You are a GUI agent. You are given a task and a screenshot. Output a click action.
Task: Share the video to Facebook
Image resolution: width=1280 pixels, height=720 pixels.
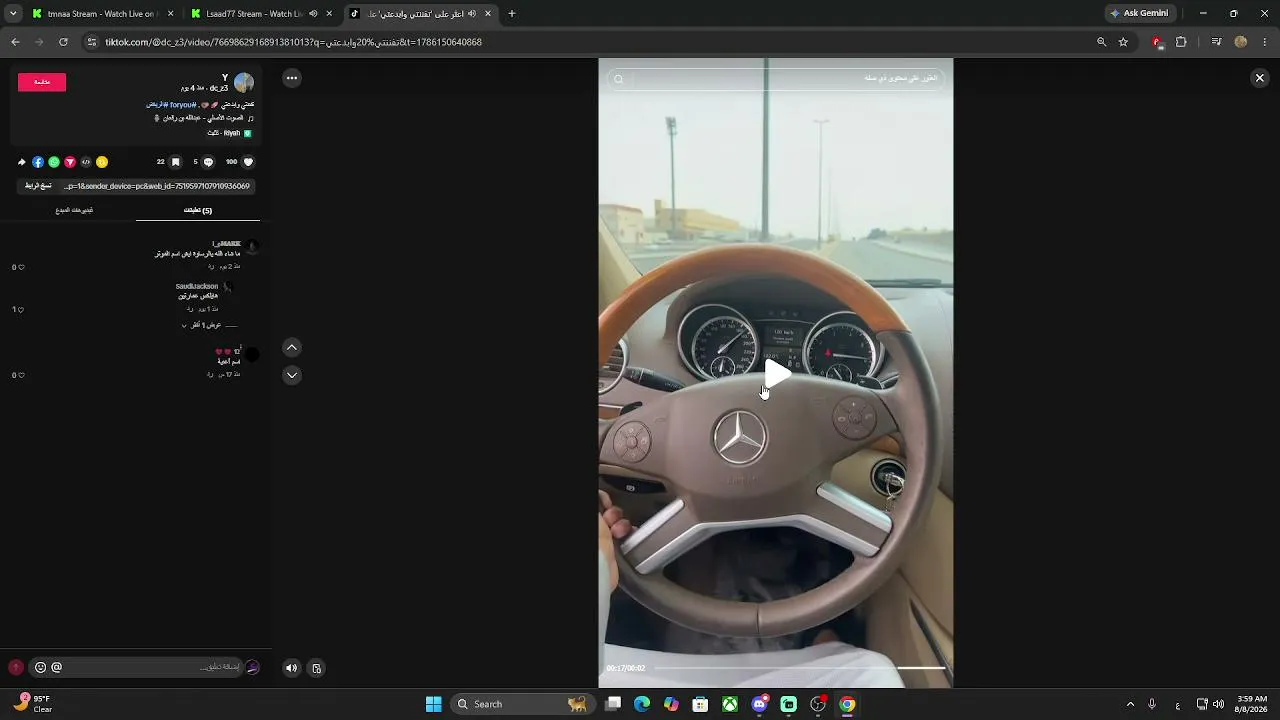(38, 162)
